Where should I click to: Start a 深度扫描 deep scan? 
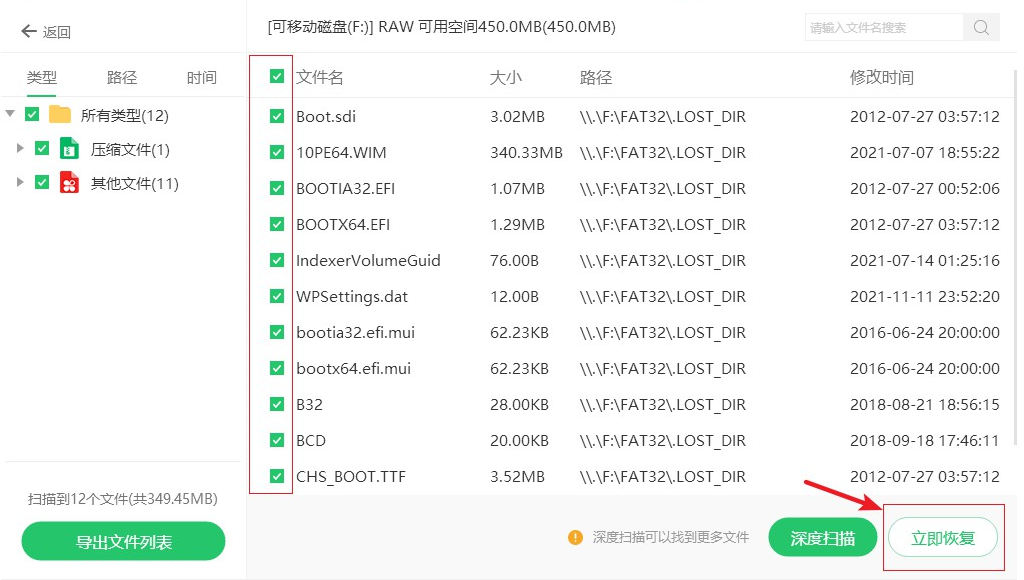pyautogui.click(x=822, y=536)
